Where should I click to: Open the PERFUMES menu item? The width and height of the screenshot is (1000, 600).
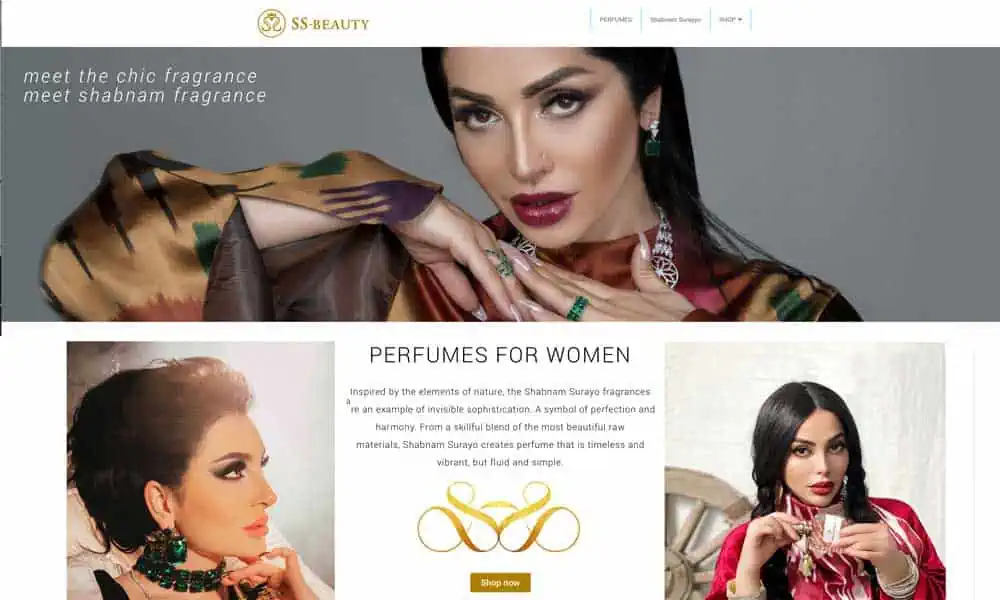(x=615, y=20)
